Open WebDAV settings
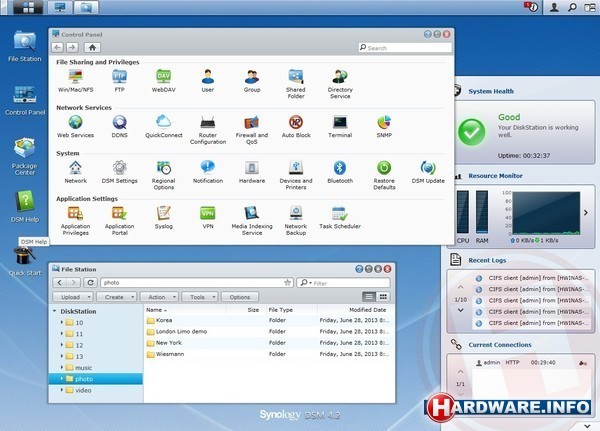Screen dimensions: 600x431 click(x=163, y=81)
